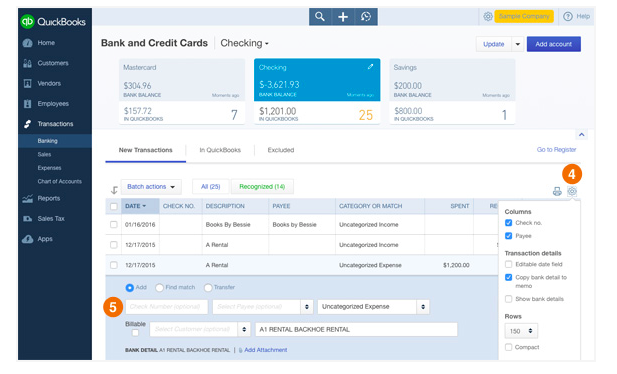The height and width of the screenshot is (374, 617).
Task: Toggle the Check no. column checkbox
Action: 508,223
